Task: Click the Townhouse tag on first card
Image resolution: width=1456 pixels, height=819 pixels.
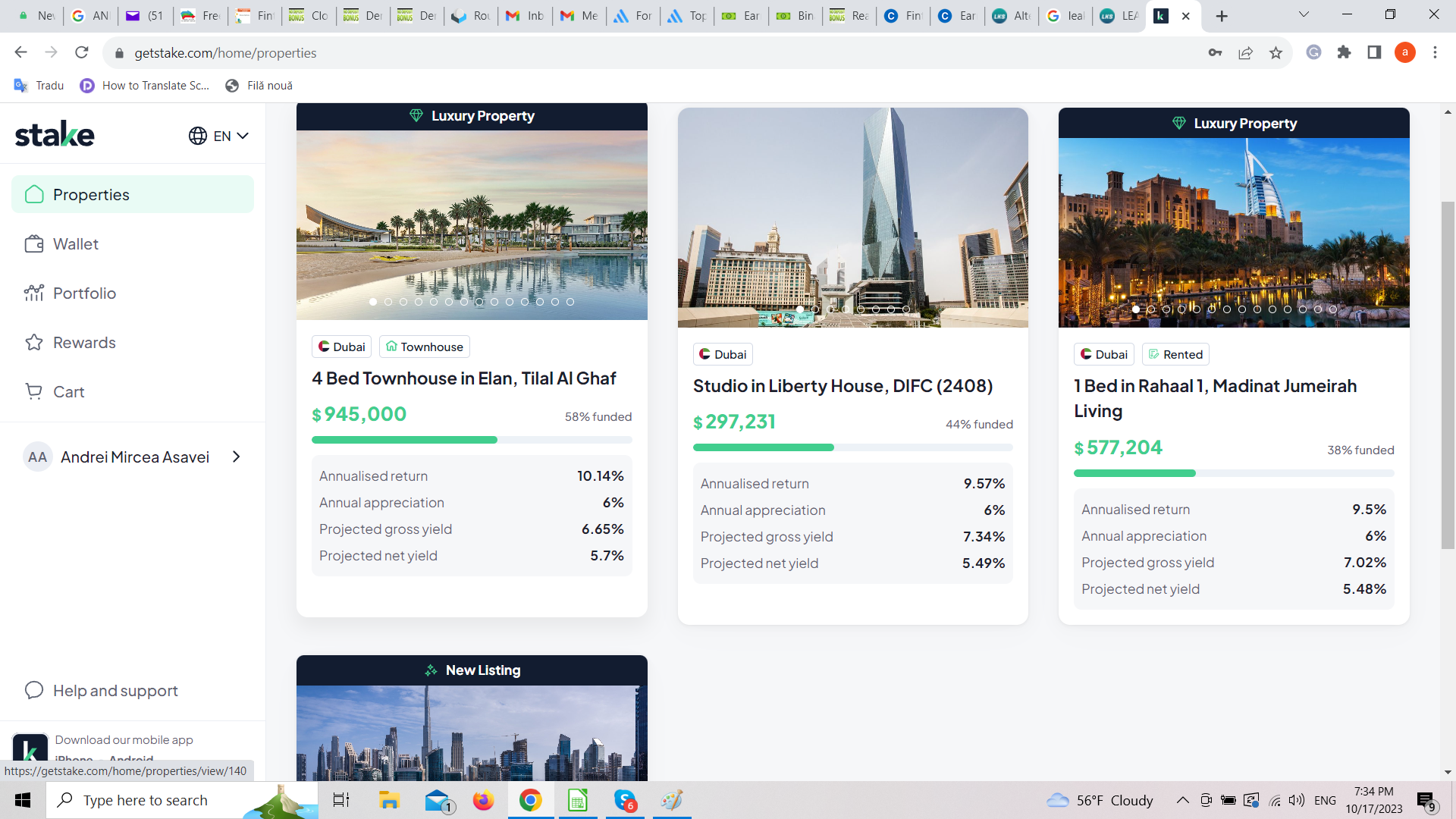Action: tap(425, 347)
